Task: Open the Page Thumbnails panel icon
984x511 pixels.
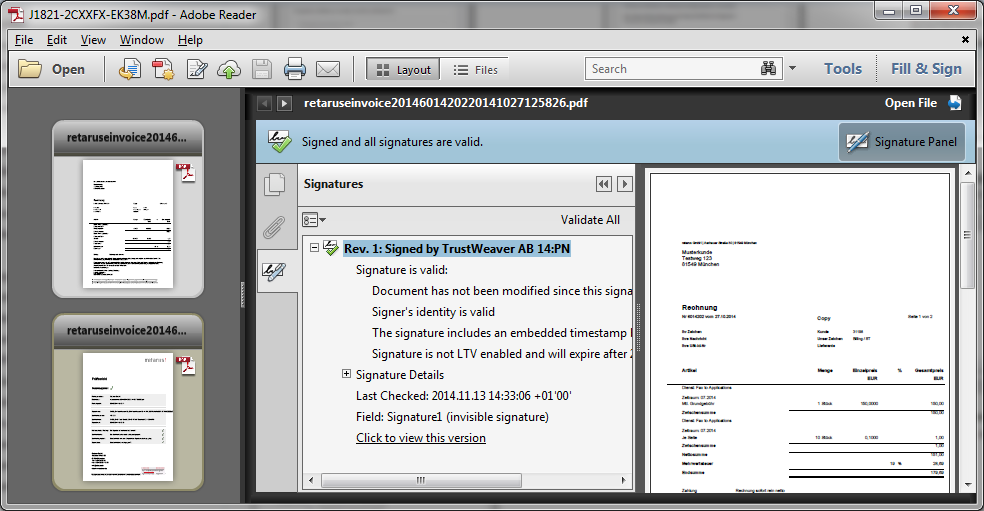Action: click(x=273, y=185)
